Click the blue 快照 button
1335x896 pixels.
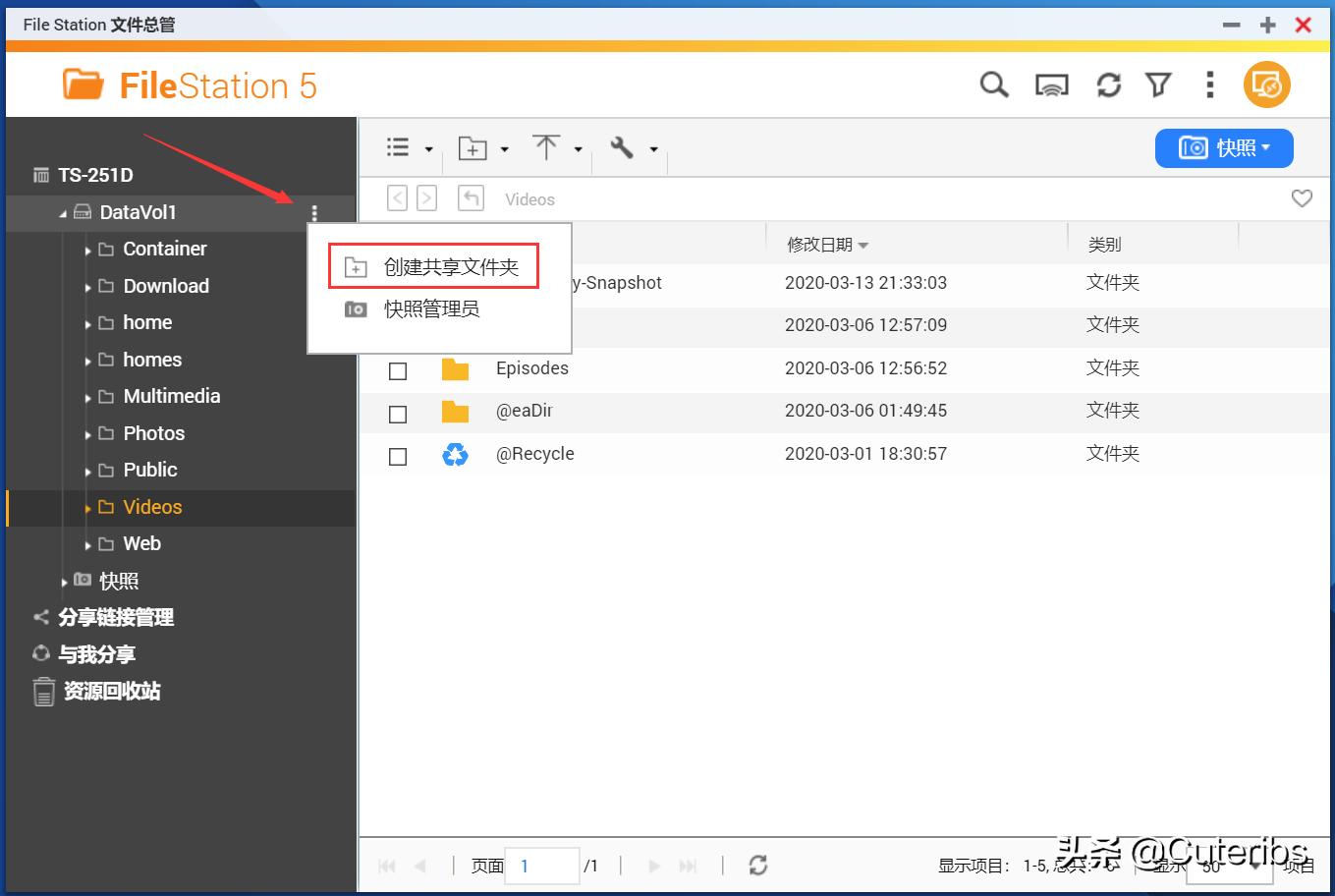point(1223,147)
